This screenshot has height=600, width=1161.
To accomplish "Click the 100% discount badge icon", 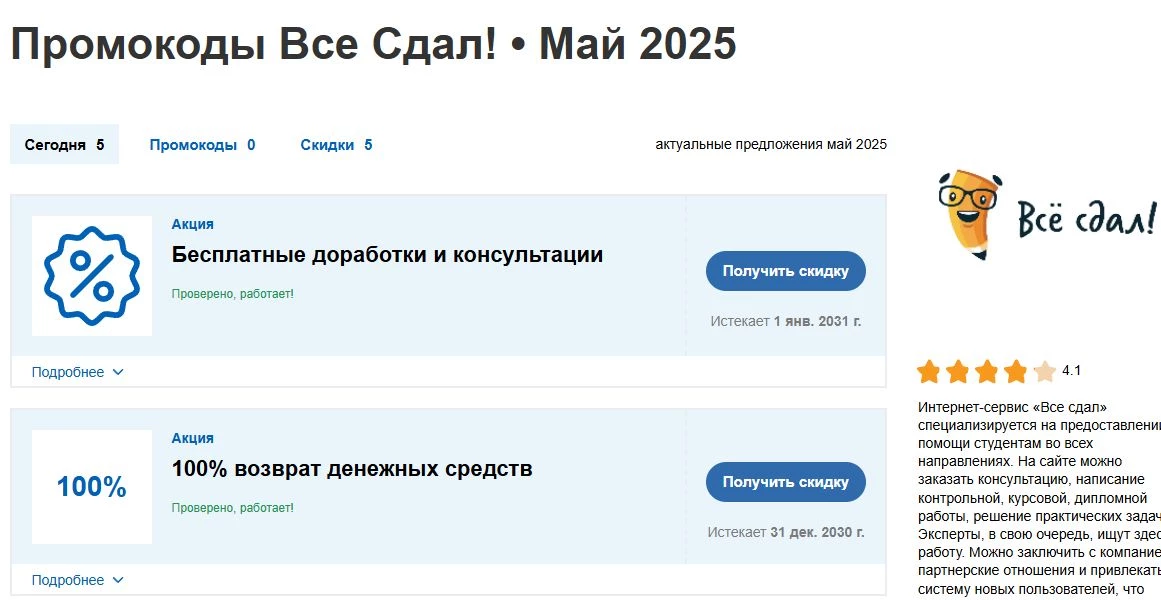I will (x=90, y=486).
